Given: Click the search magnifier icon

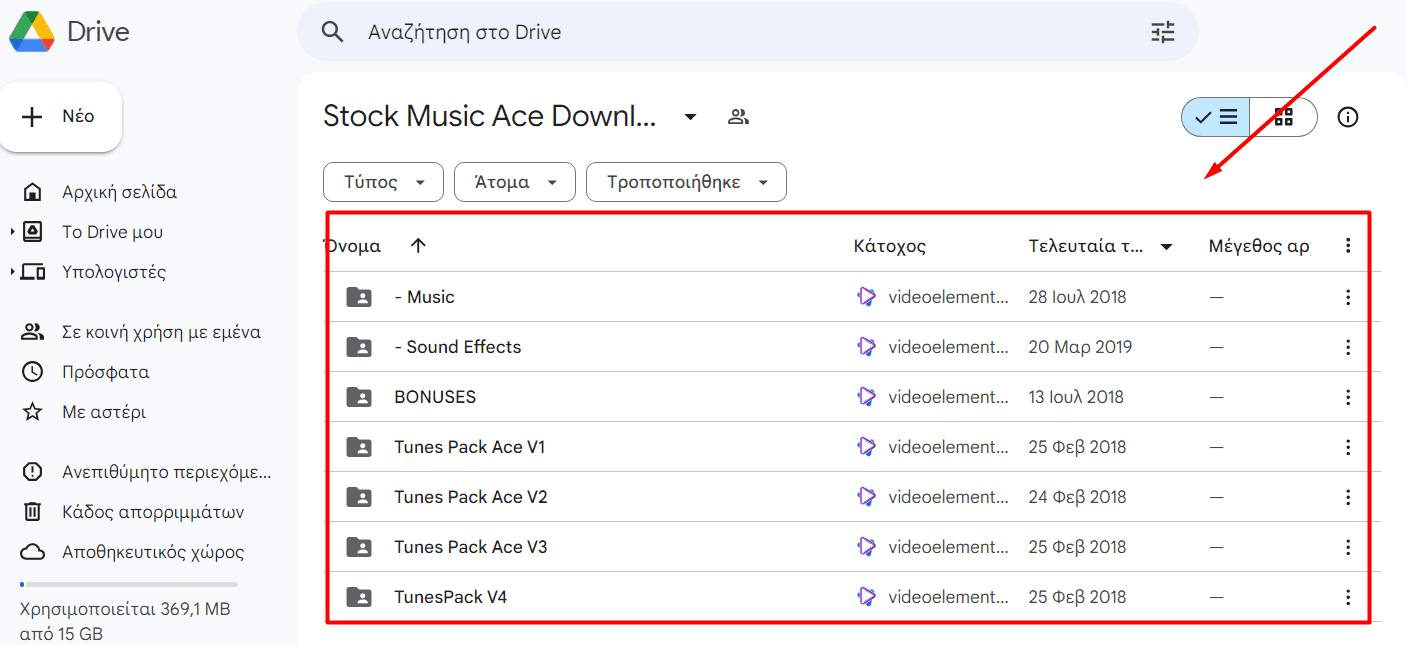Looking at the screenshot, I should click(332, 32).
